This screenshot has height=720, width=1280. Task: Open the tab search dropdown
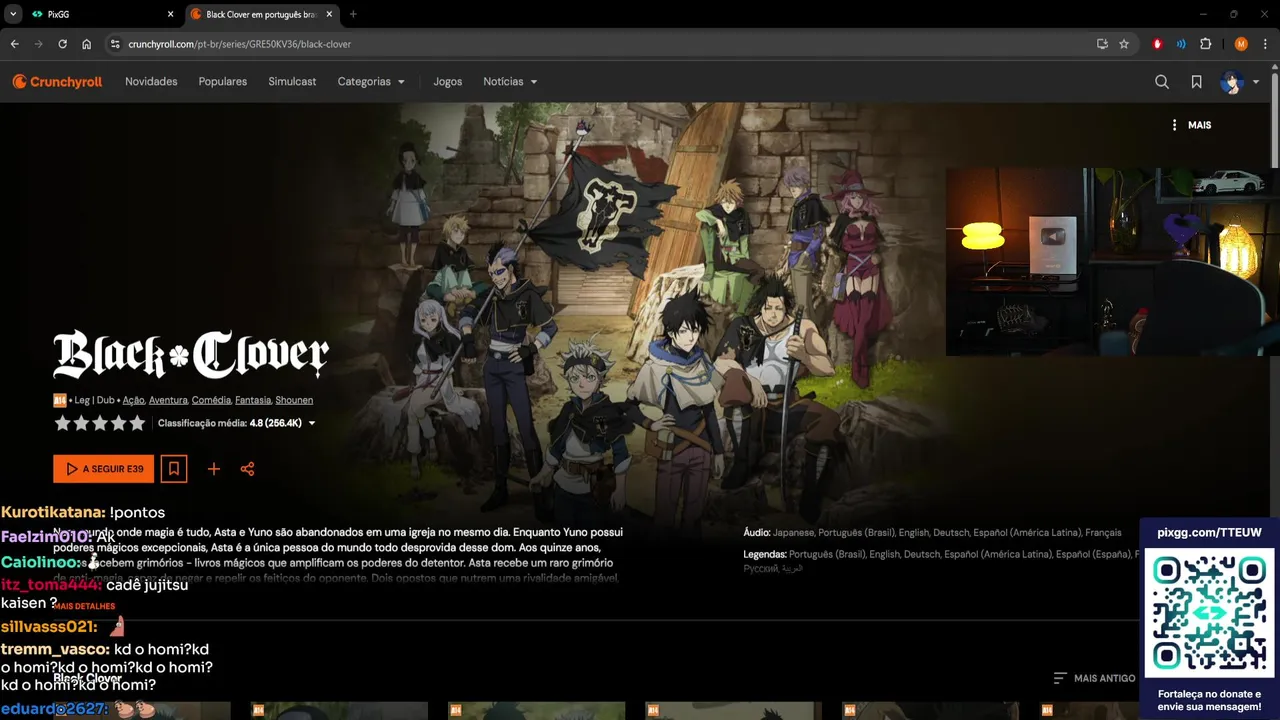click(x=13, y=14)
